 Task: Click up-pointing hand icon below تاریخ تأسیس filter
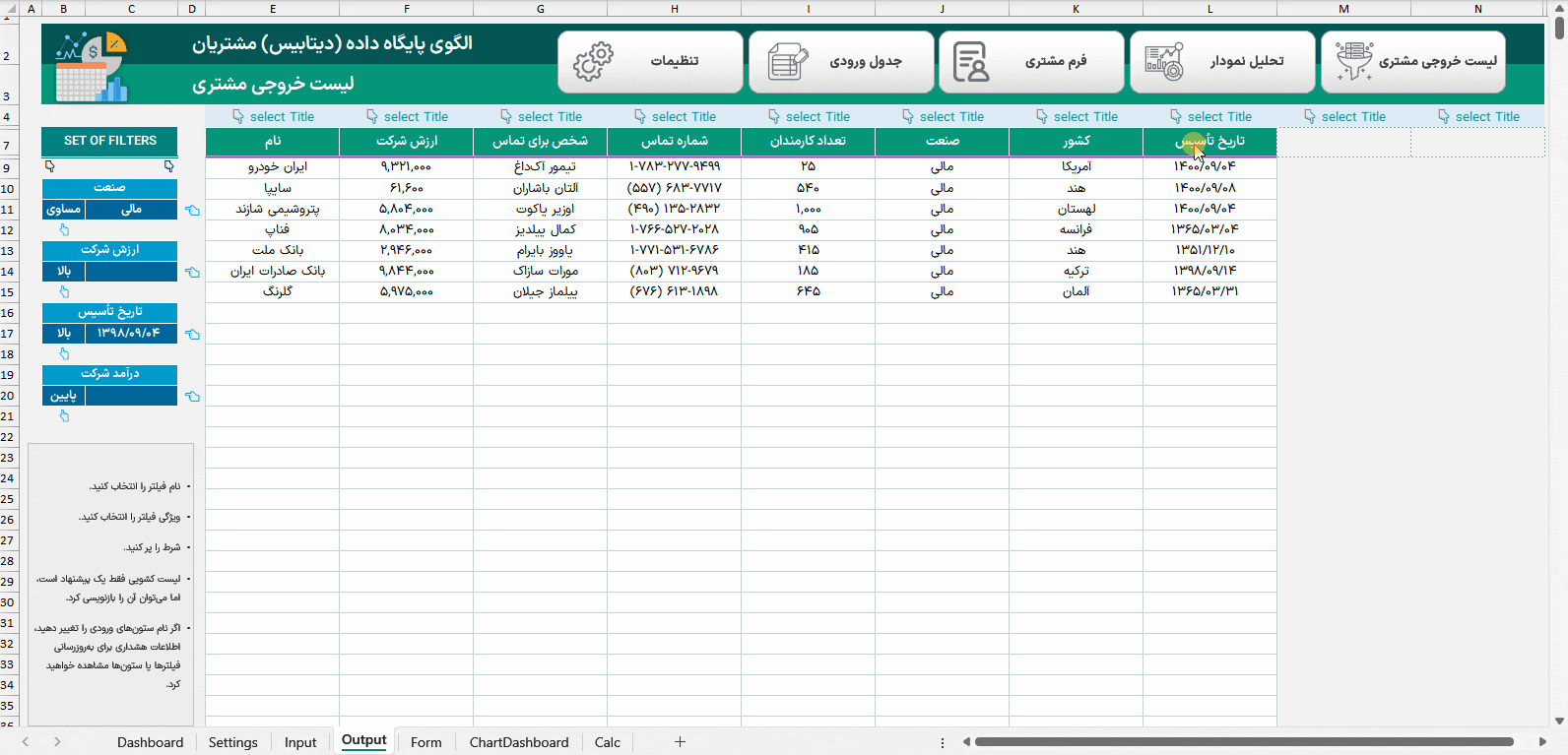coord(64,353)
